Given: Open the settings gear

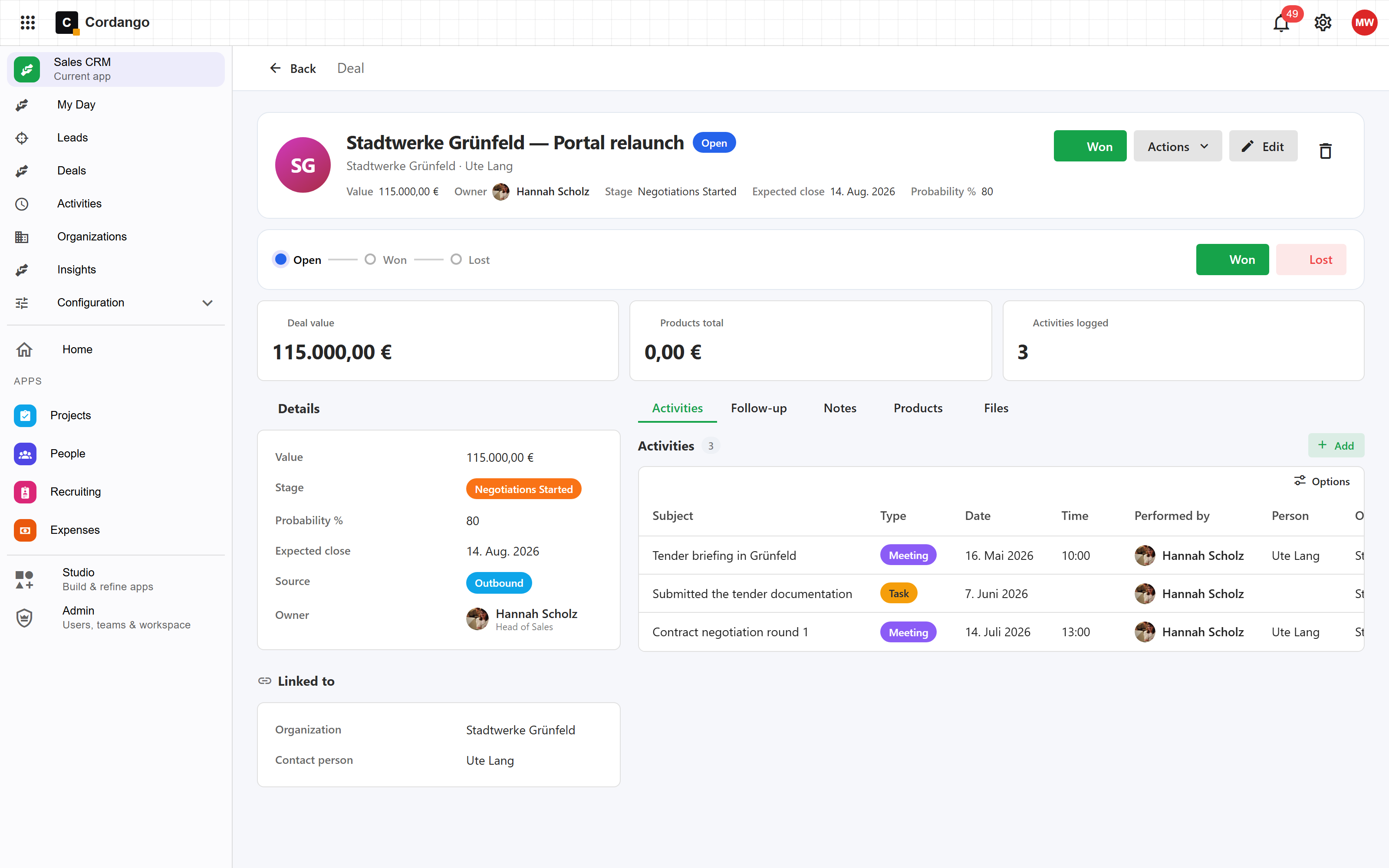Looking at the screenshot, I should (x=1323, y=23).
